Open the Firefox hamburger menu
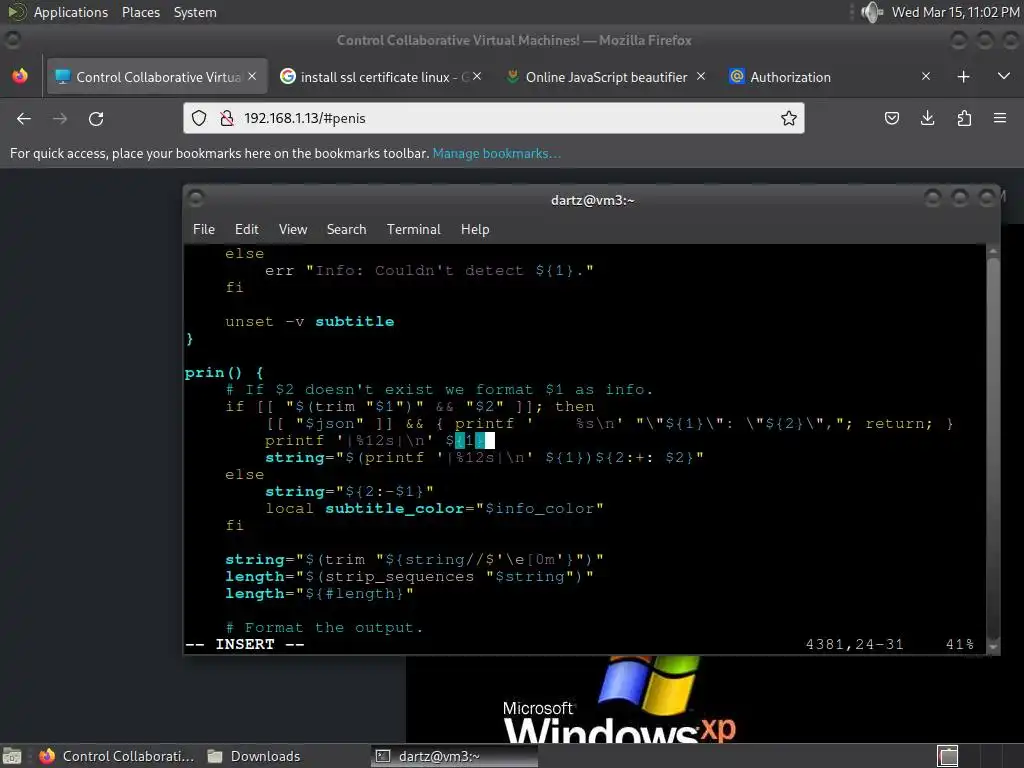 coord(1000,118)
